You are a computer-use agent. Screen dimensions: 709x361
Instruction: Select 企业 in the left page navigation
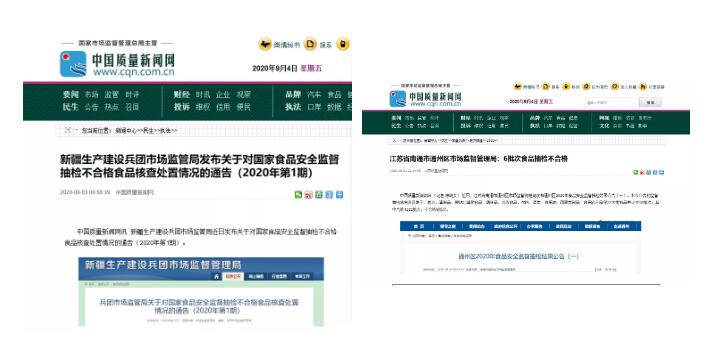click(x=223, y=95)
